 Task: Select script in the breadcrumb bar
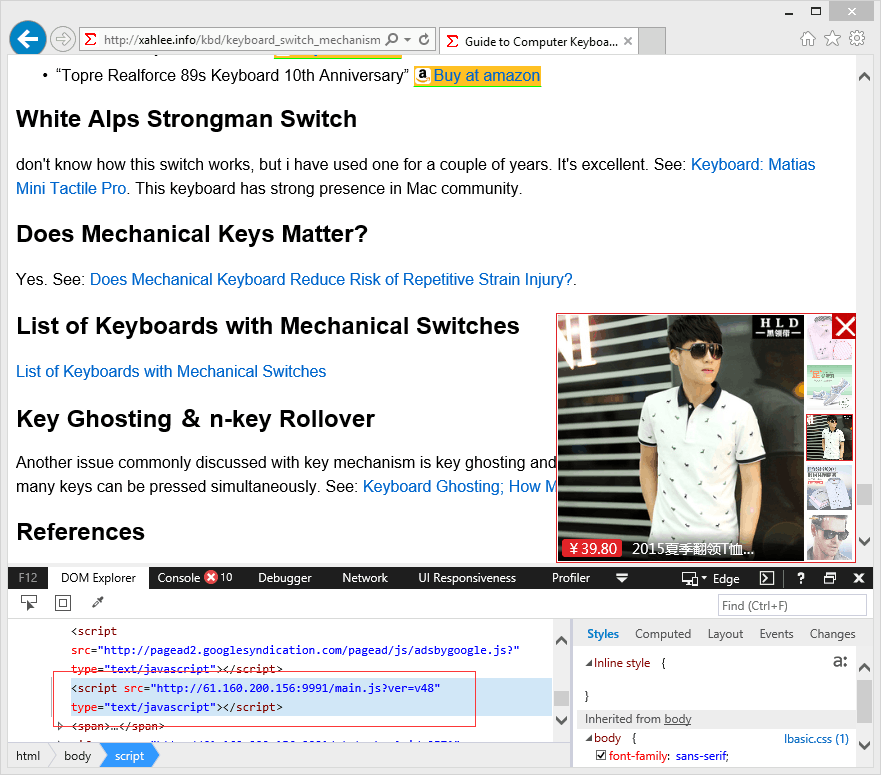[130, 756]
